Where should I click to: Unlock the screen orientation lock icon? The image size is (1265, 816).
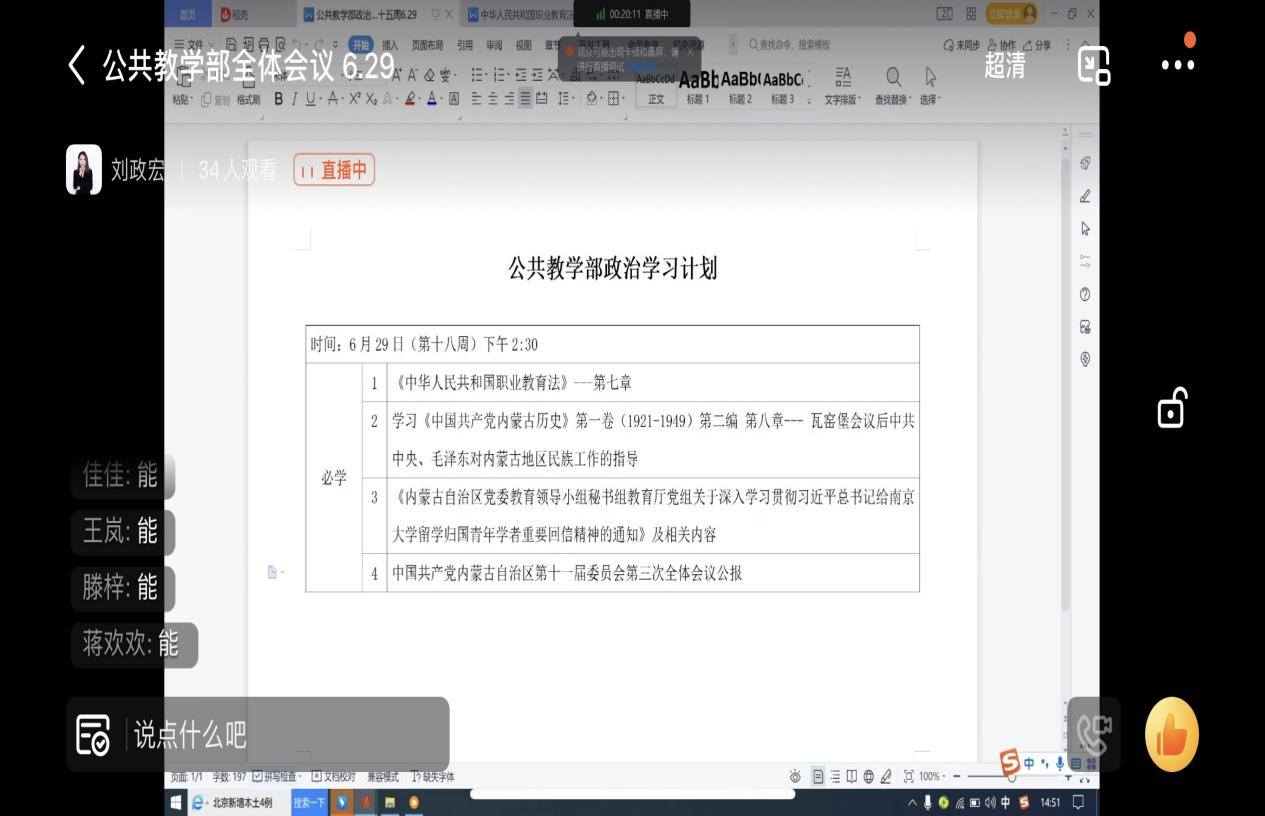[1171, 408]
